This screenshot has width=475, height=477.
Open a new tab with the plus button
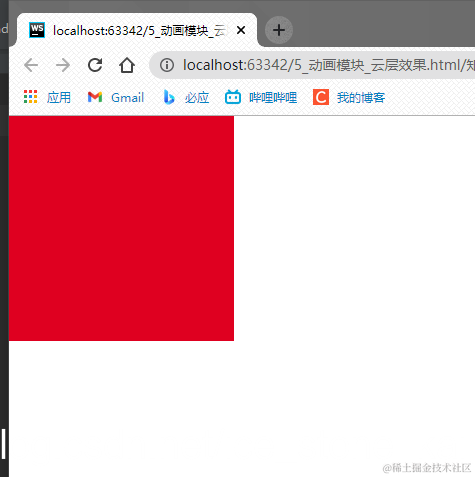pyautogui.click(x=279, y=30)
